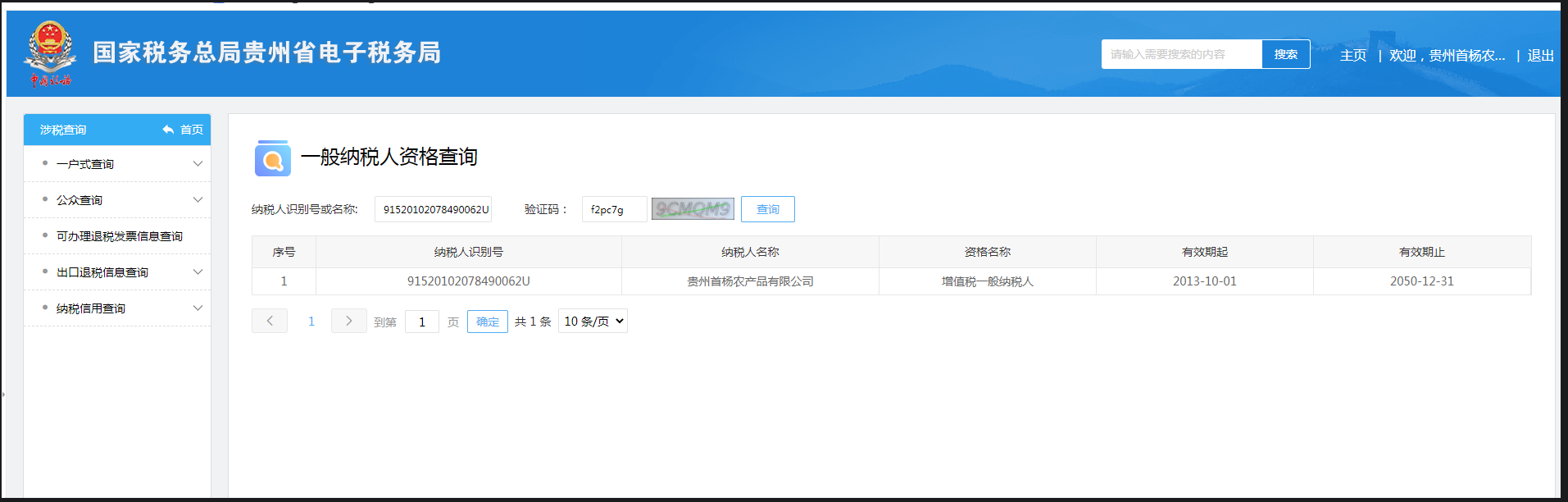
Task: Click the national tax emblem logo
Action: pos(50,52)
